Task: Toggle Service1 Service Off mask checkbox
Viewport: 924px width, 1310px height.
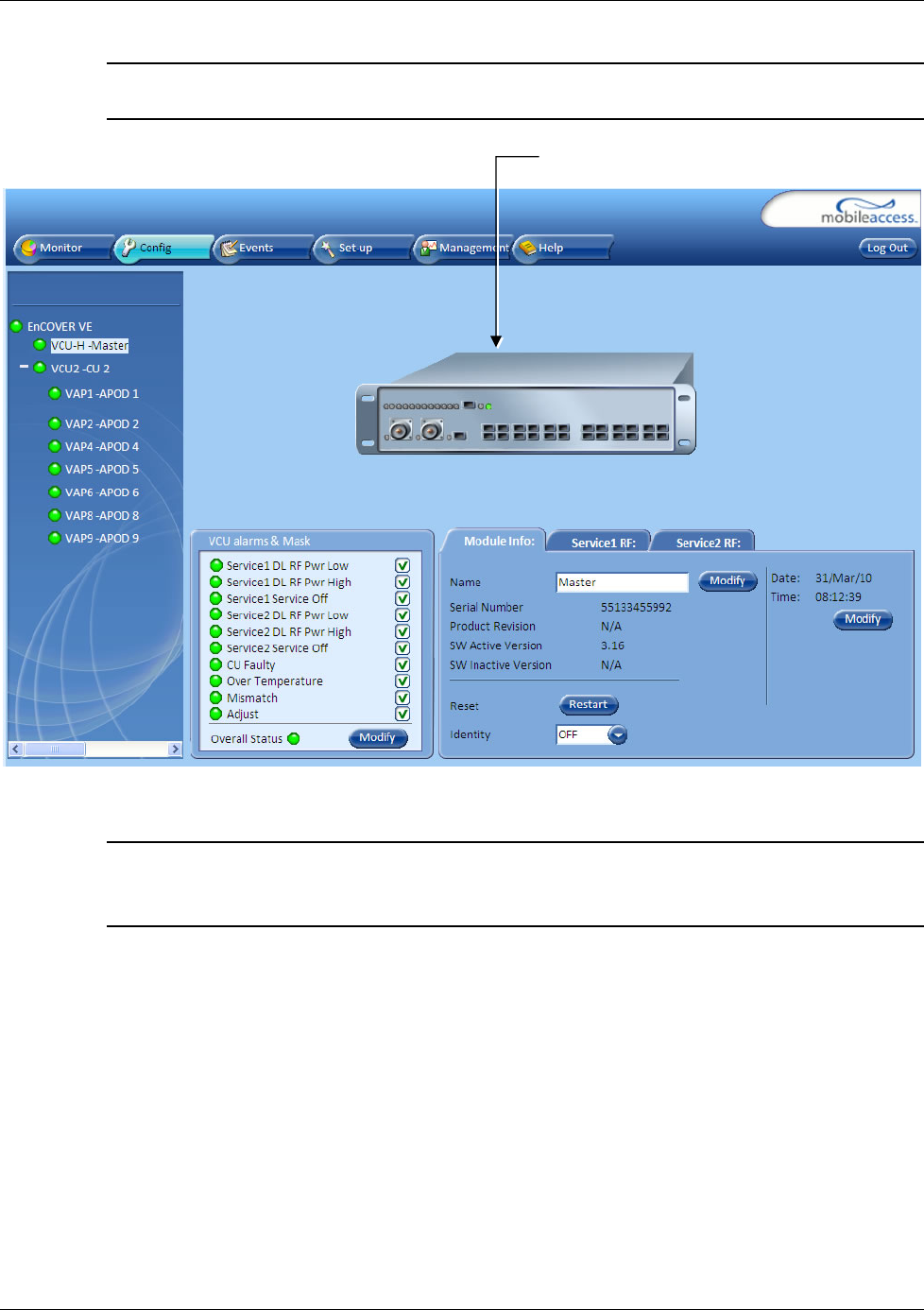Action: point(402,598)
